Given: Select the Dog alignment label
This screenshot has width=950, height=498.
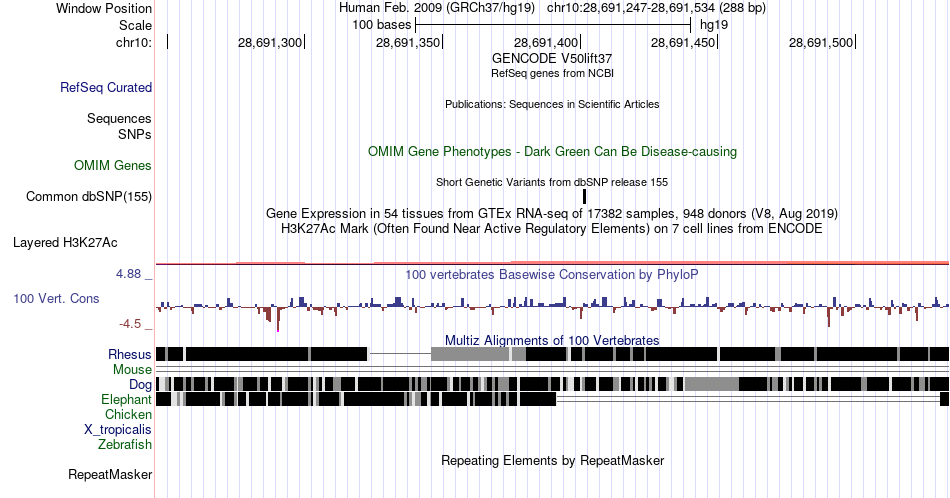Looking at the screenshot, I should coord(140,384).
